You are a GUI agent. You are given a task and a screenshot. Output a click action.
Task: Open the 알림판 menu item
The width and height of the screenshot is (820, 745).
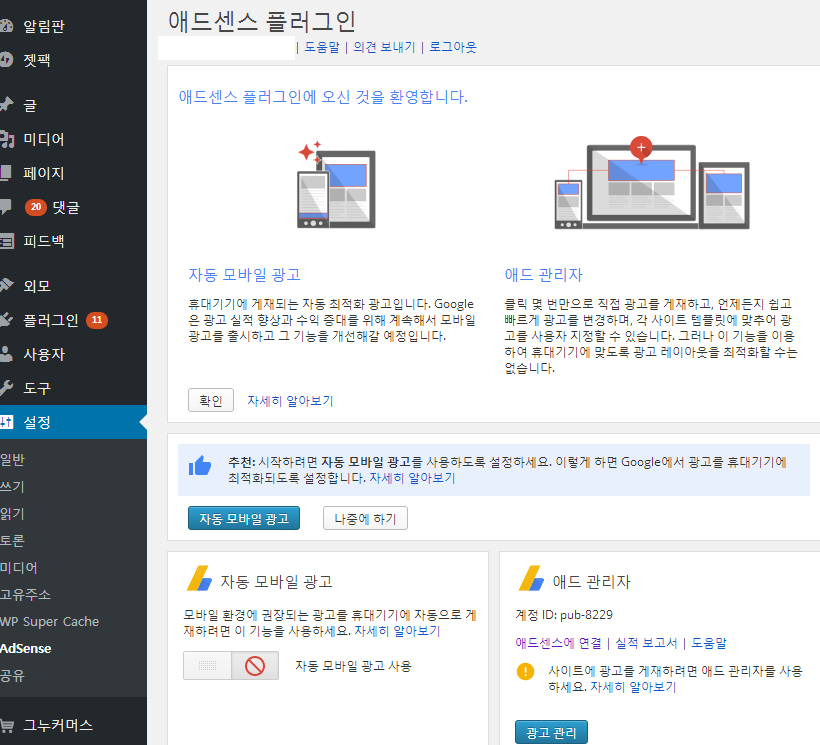point(44,26)
